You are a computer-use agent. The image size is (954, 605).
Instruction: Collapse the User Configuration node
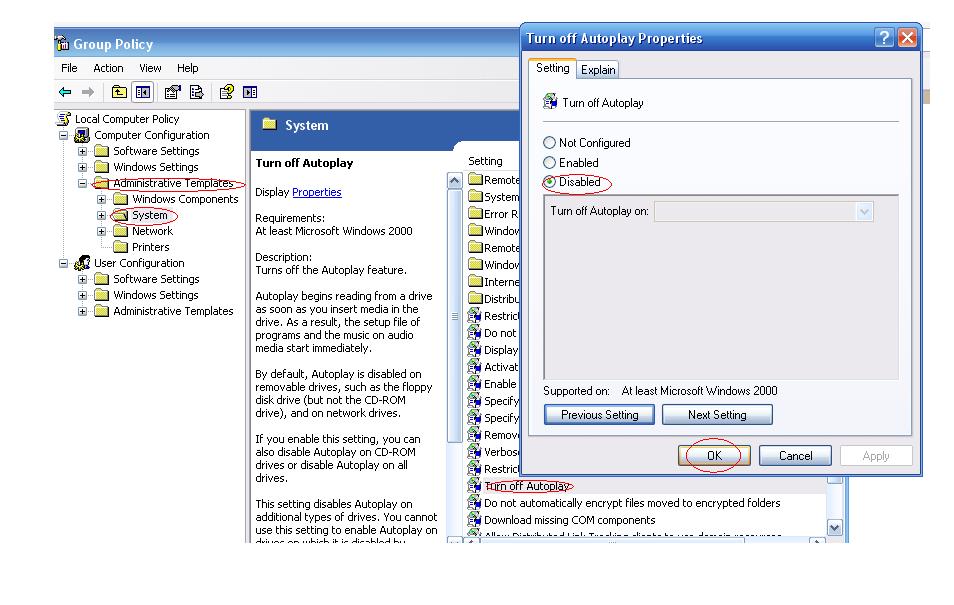click(x=63, y=263)
